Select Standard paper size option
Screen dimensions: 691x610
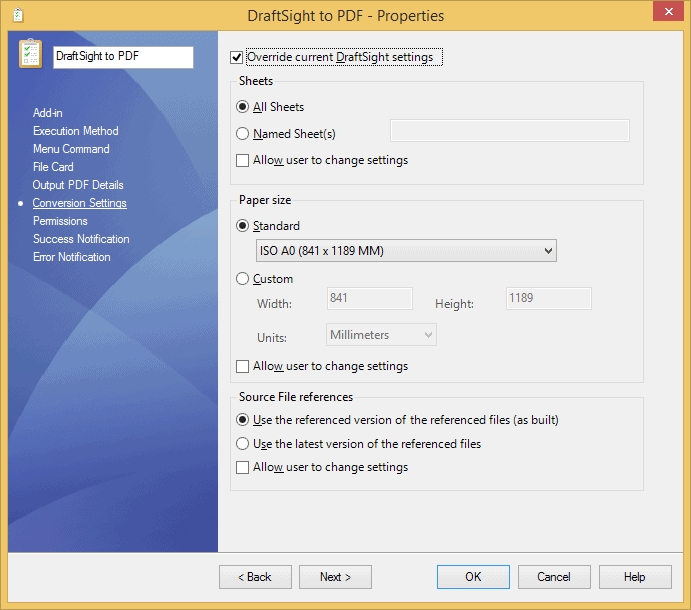[242, 226]
